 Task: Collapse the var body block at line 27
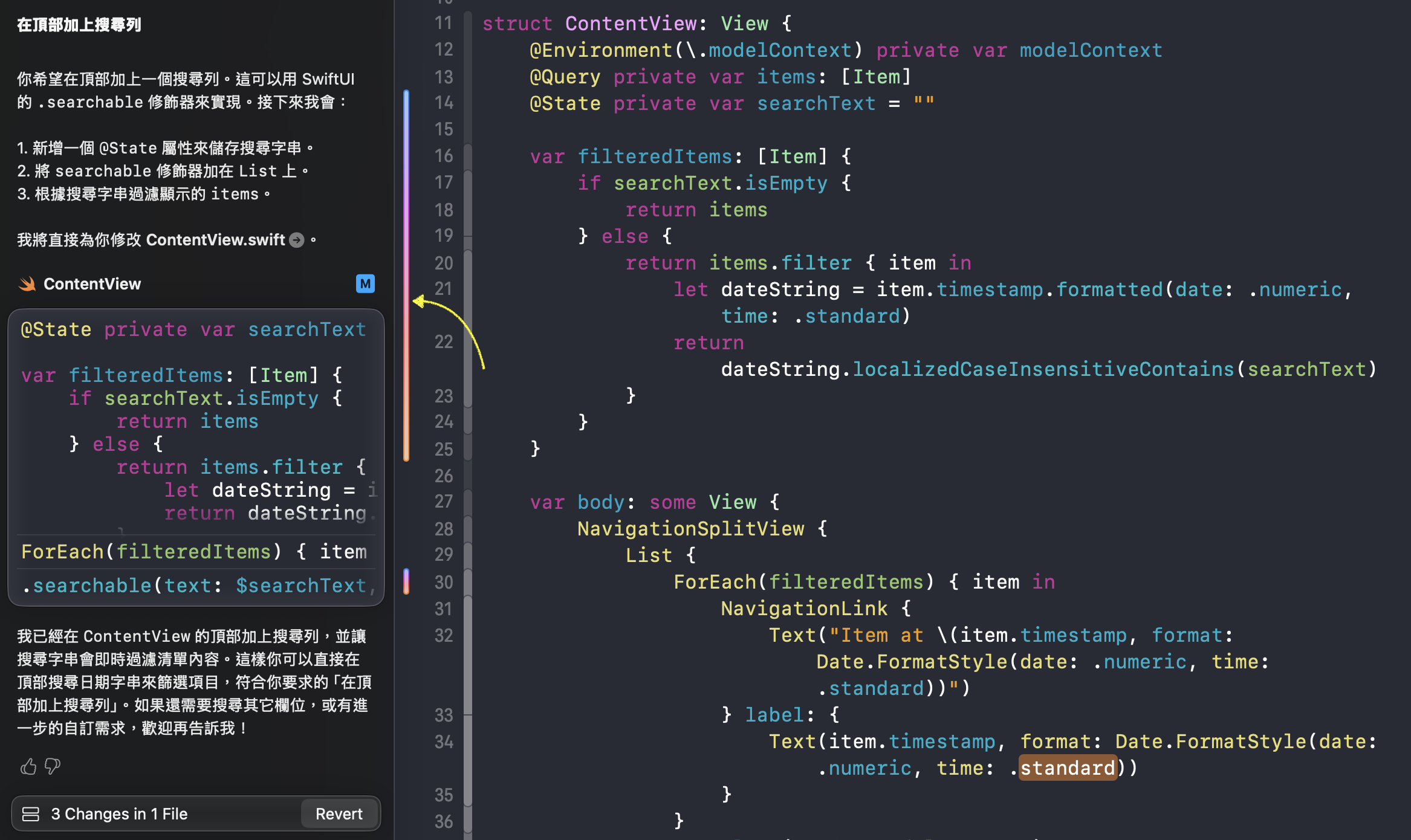coord(468,502)
